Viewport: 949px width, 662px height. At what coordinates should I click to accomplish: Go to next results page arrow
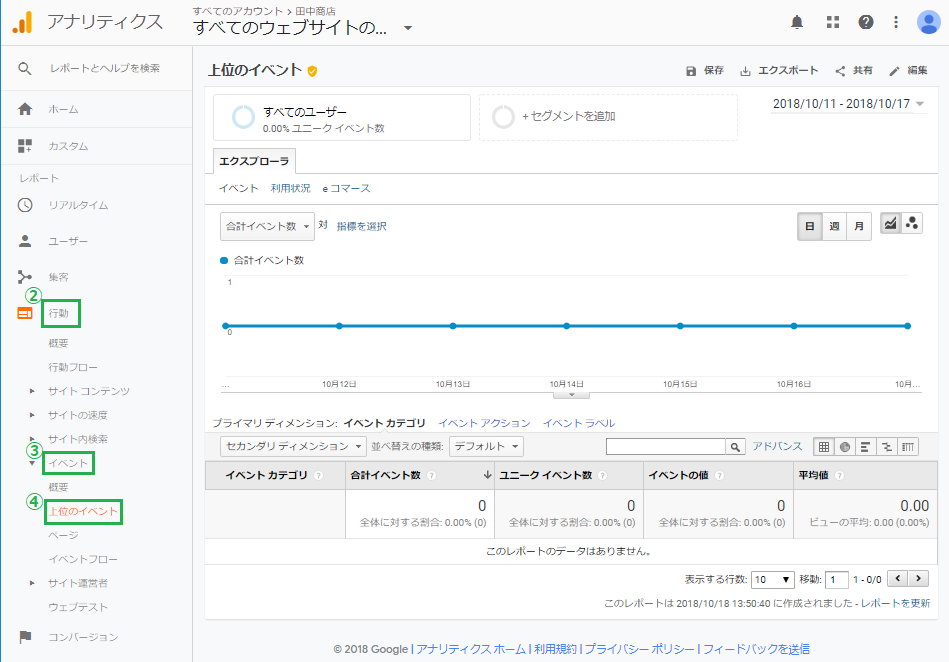919,578
